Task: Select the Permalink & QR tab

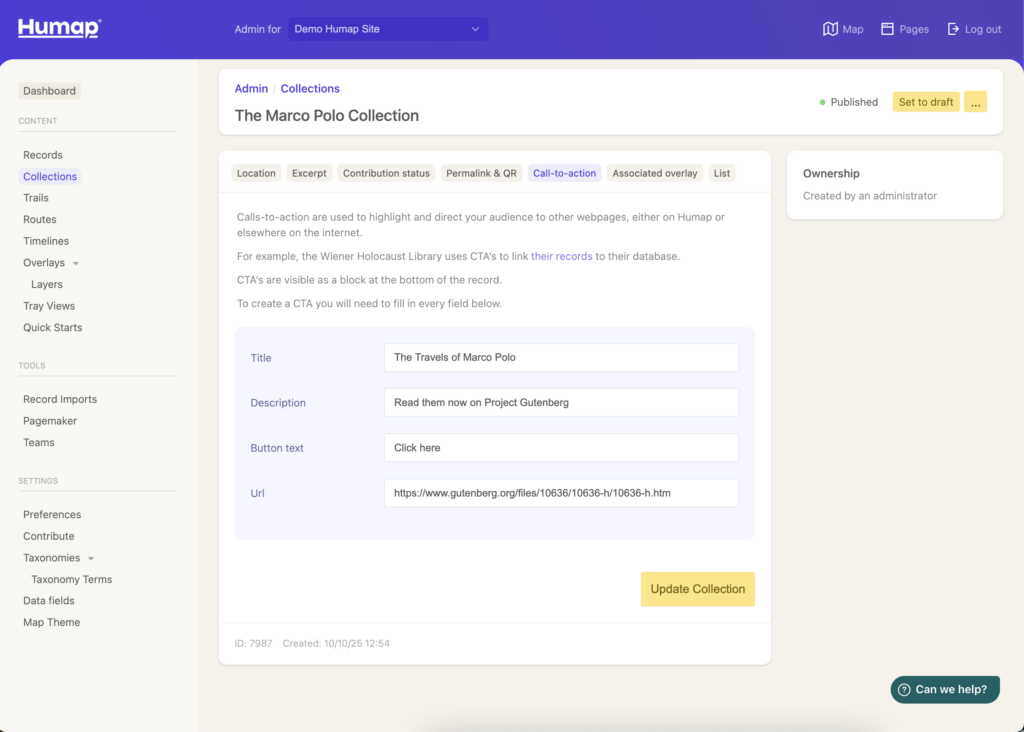Action: click(x=481, y=173)
